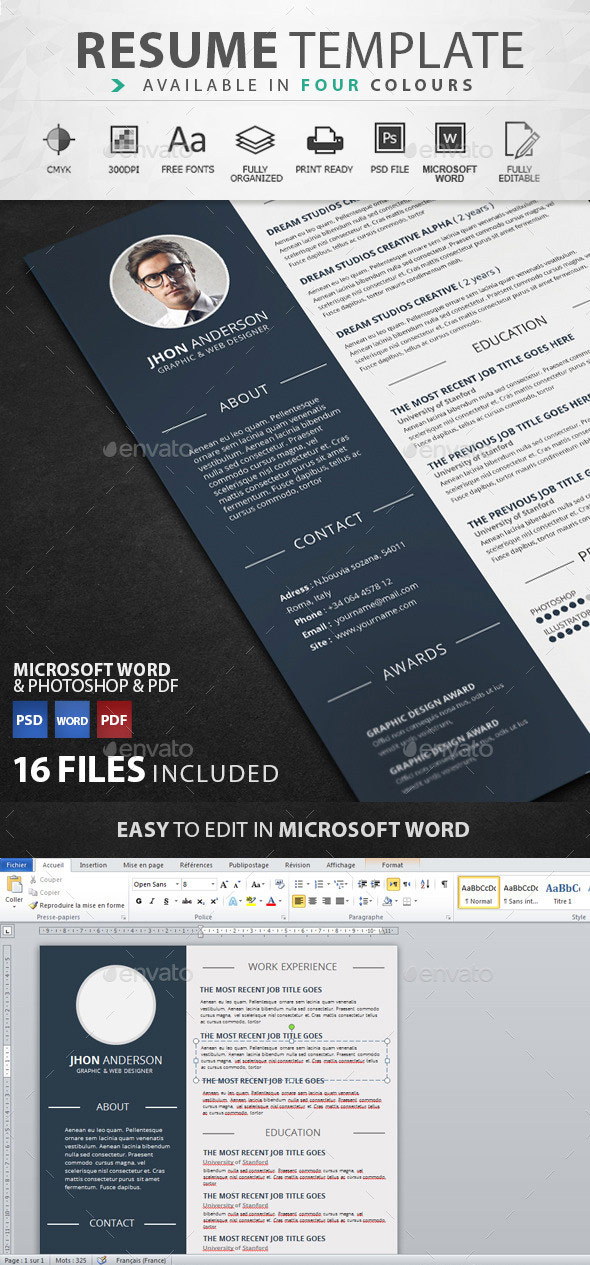The image size is (590, 1265).
Task: Click the blue PSD file badge
Action: (29, 720)
